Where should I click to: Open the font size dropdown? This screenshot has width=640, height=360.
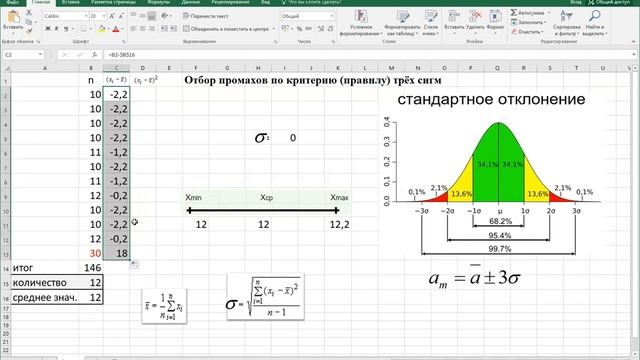coord(104,16)
